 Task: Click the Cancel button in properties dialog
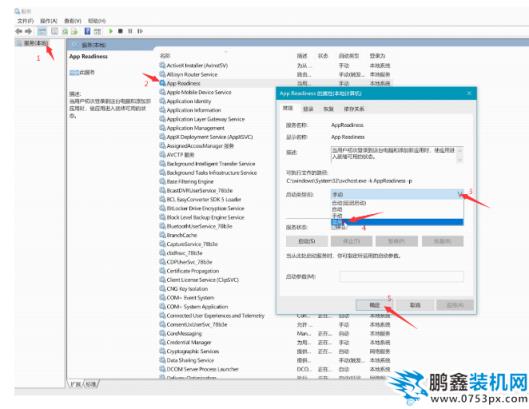coord(415,305)
